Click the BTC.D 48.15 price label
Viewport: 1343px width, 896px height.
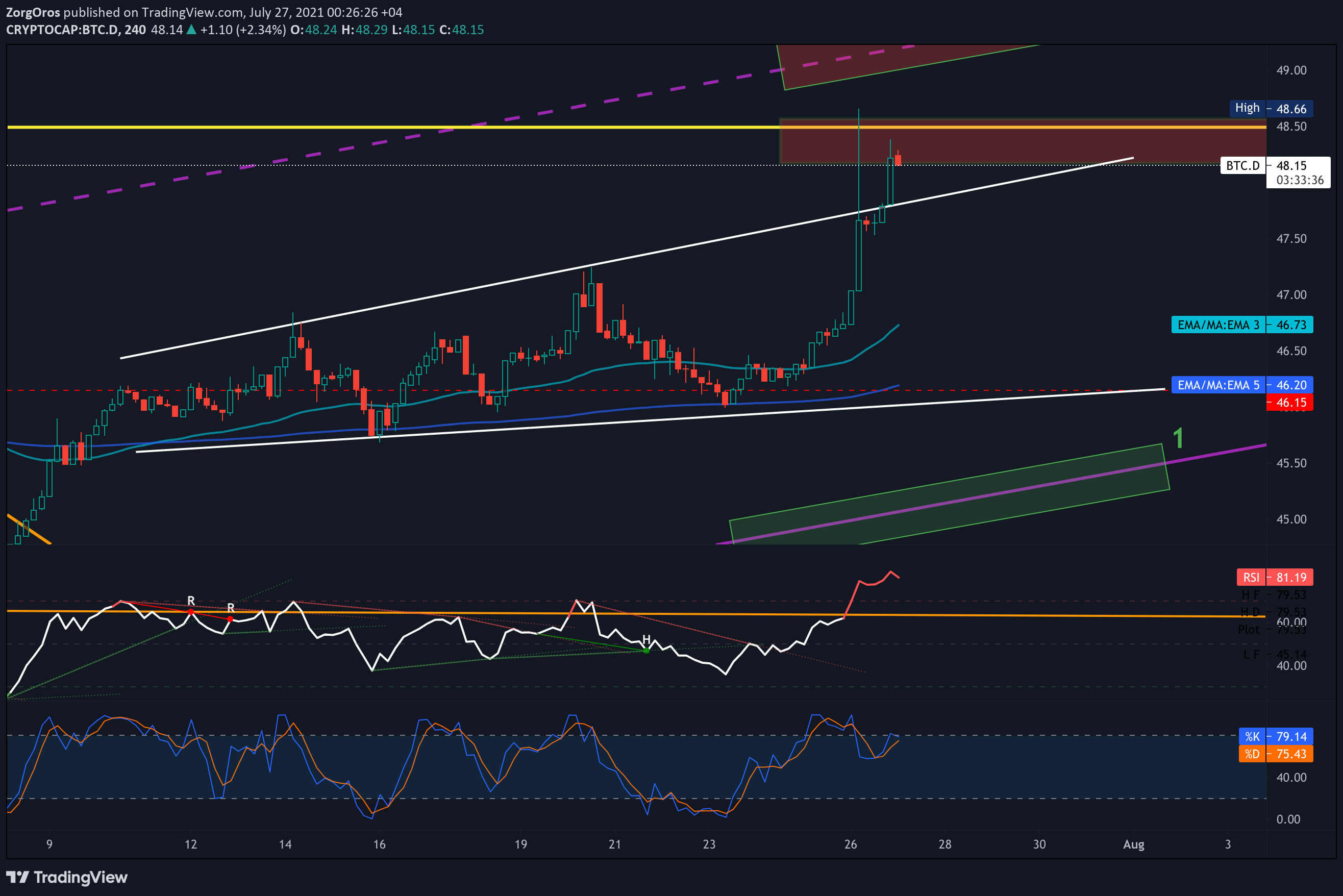point(1266,166)
